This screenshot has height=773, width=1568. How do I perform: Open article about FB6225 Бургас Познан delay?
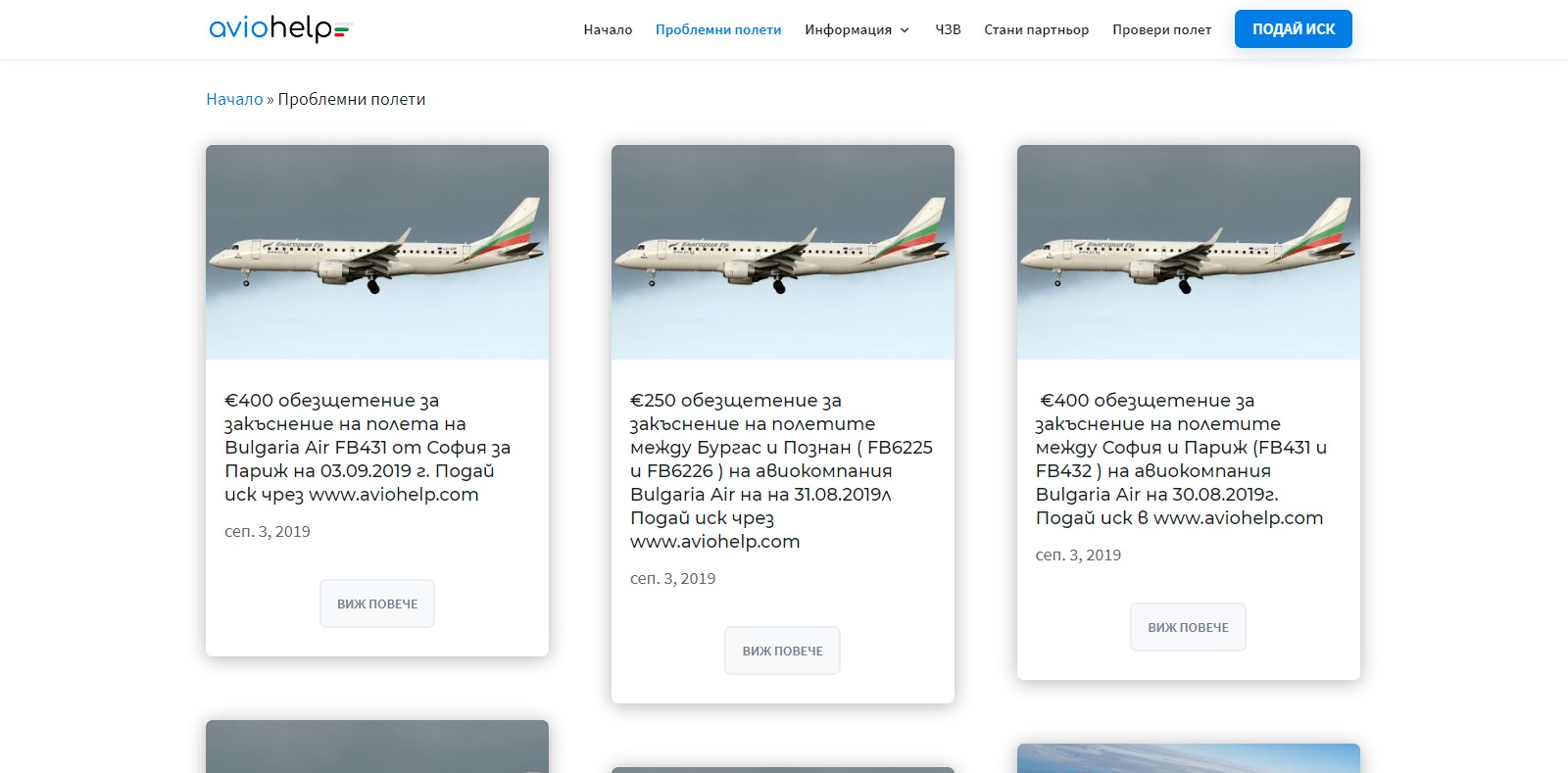[782, 470]
